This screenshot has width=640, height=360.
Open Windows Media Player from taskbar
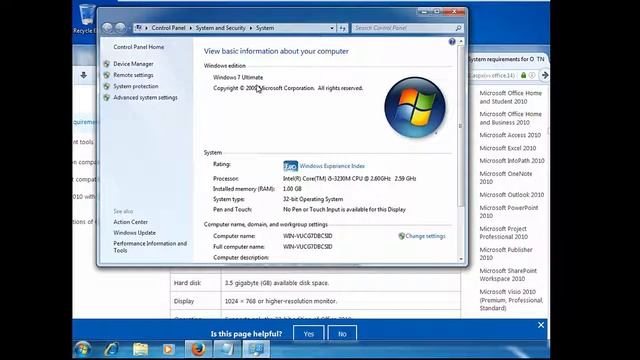(x=168, y=349)
